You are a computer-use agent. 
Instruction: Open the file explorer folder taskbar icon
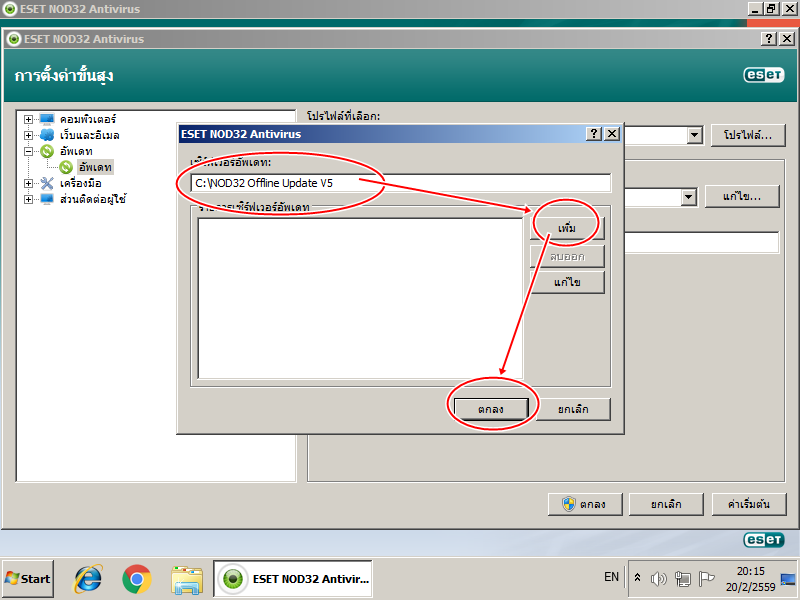point(186,580)
